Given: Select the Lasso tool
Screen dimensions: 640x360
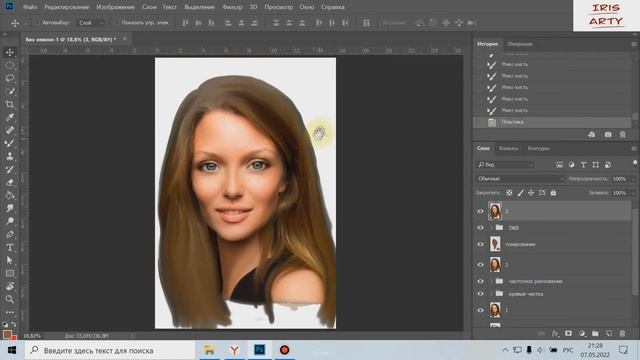Looking at the screenshot, I should (x=10, y=78).
